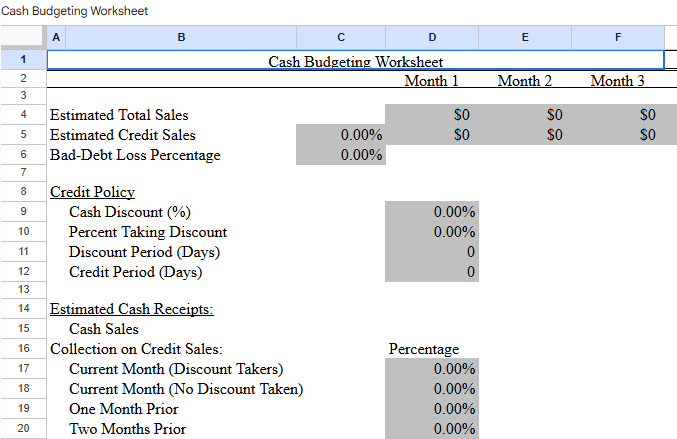This screenshot has width=677, height=439.
Task: Click the Credit Period (Days) value cell
Action: click(431, 272)
